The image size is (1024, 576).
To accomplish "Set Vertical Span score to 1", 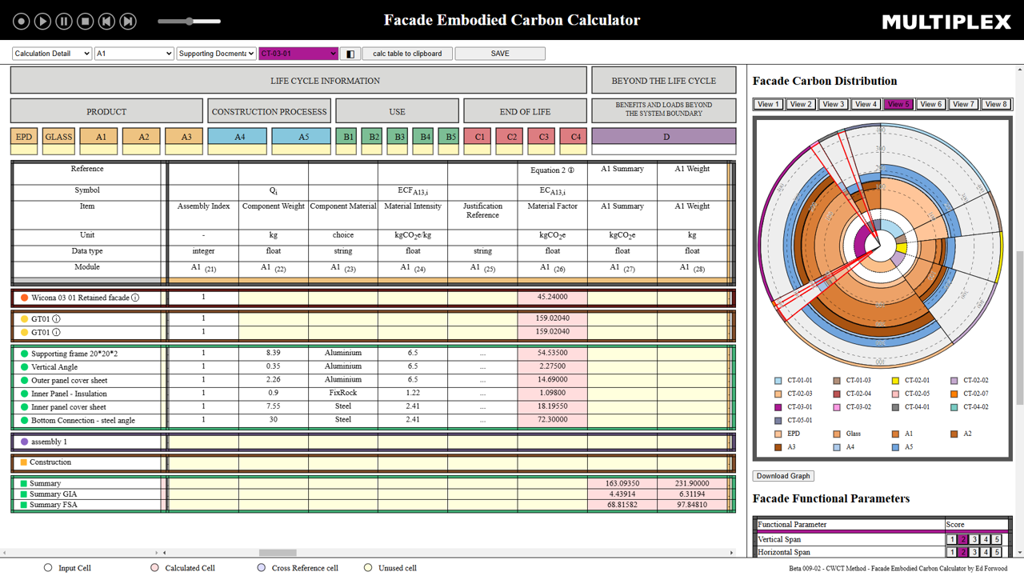I will [952, 539].
